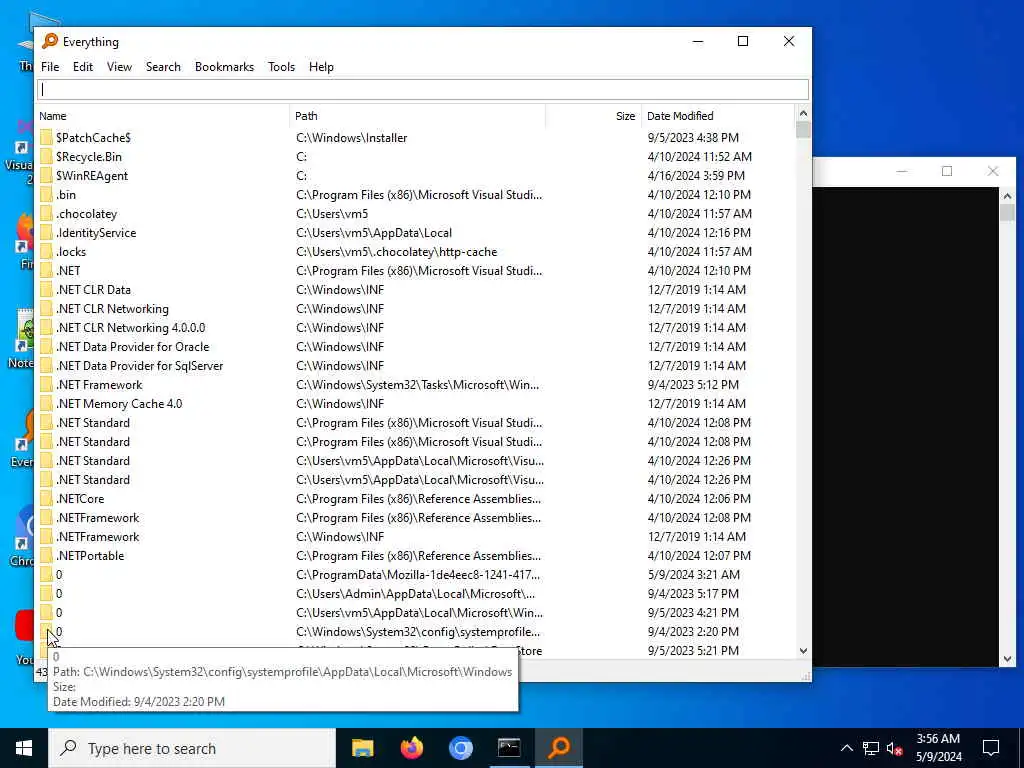Open the Search menu

point(163,67)
